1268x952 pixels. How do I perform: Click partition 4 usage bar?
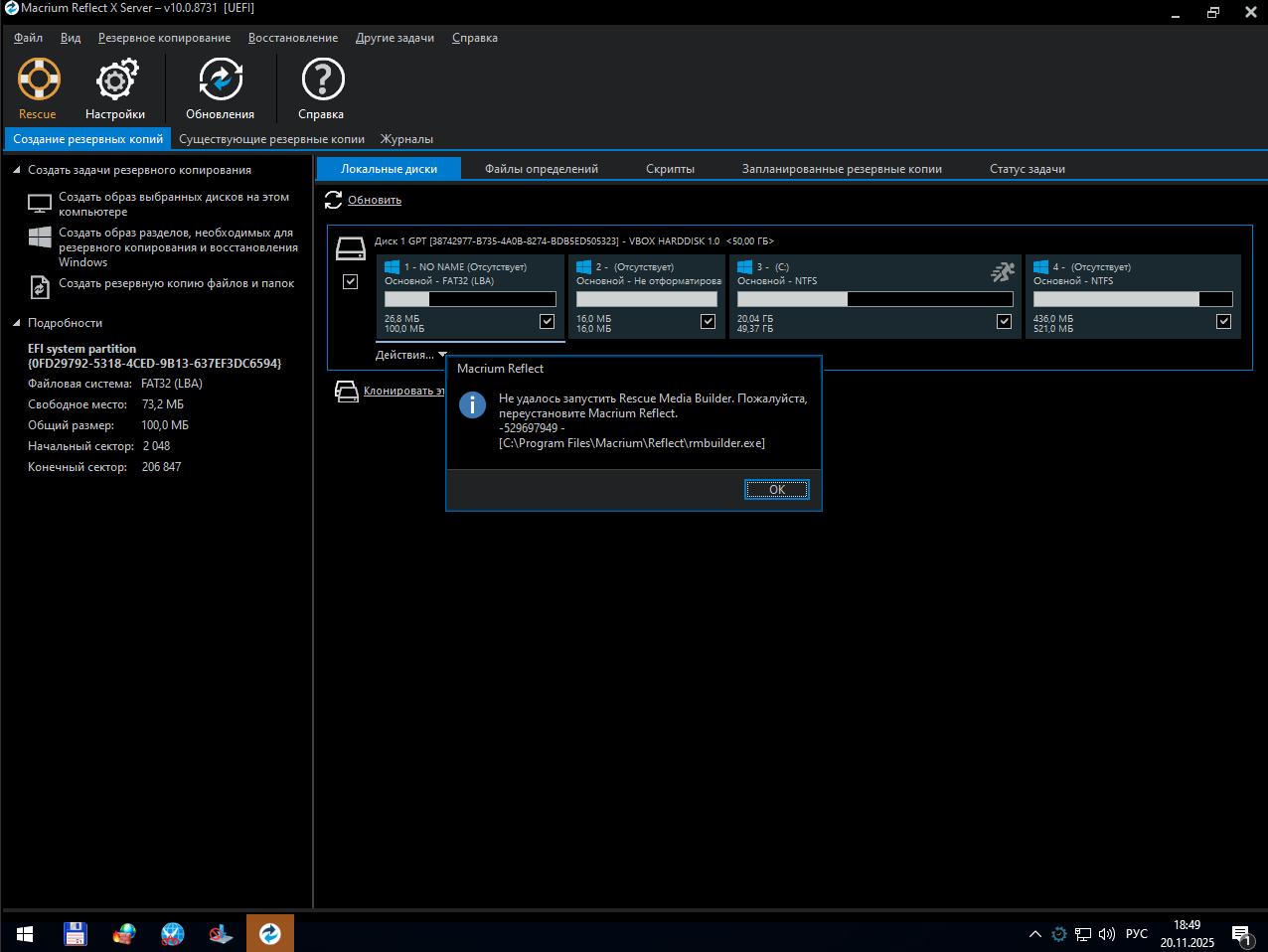coord(1132,299)
